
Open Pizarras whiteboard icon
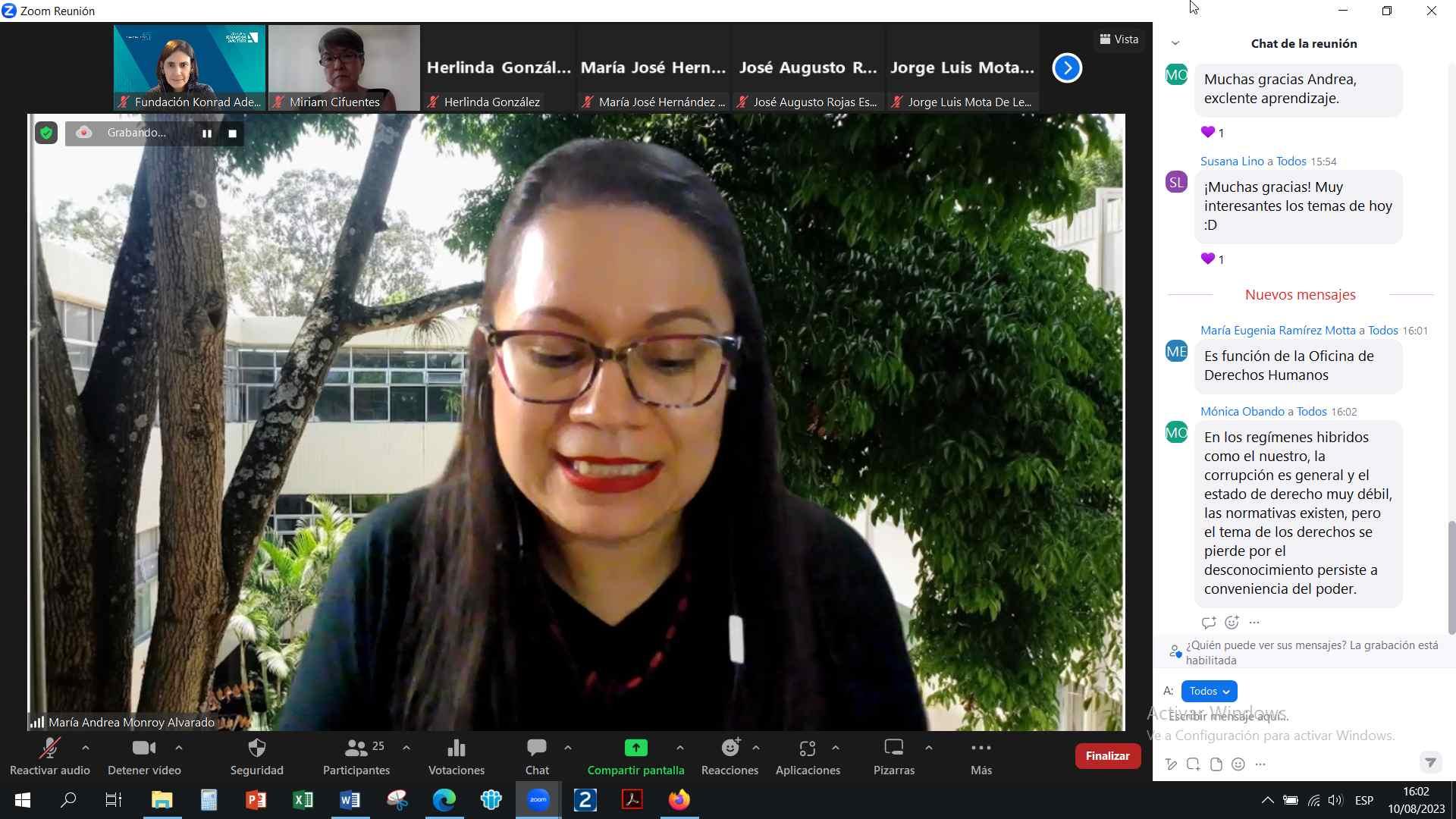point(893,748)
